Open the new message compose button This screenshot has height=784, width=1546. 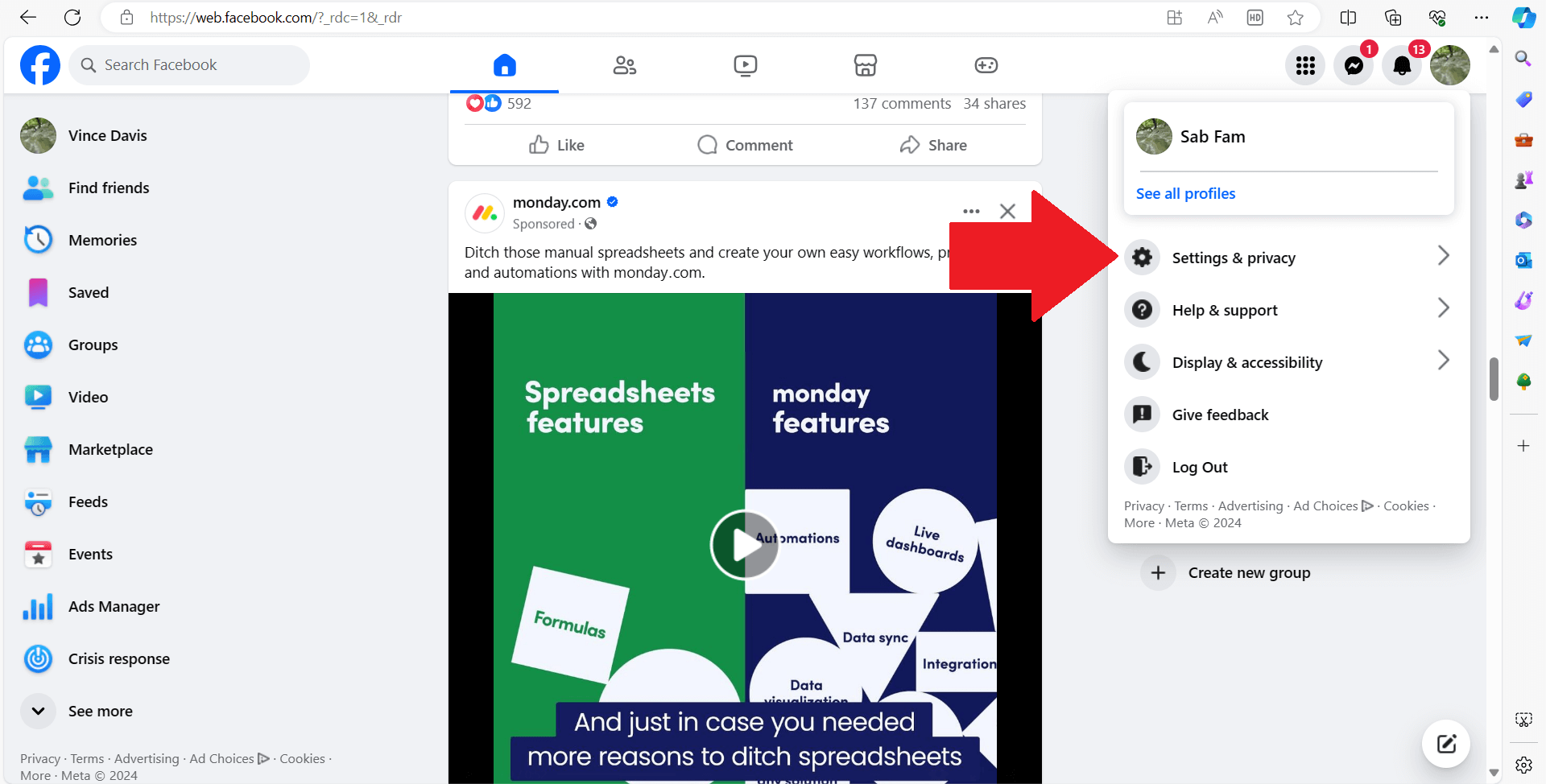pyautogui.click(x=1446, y=744)
